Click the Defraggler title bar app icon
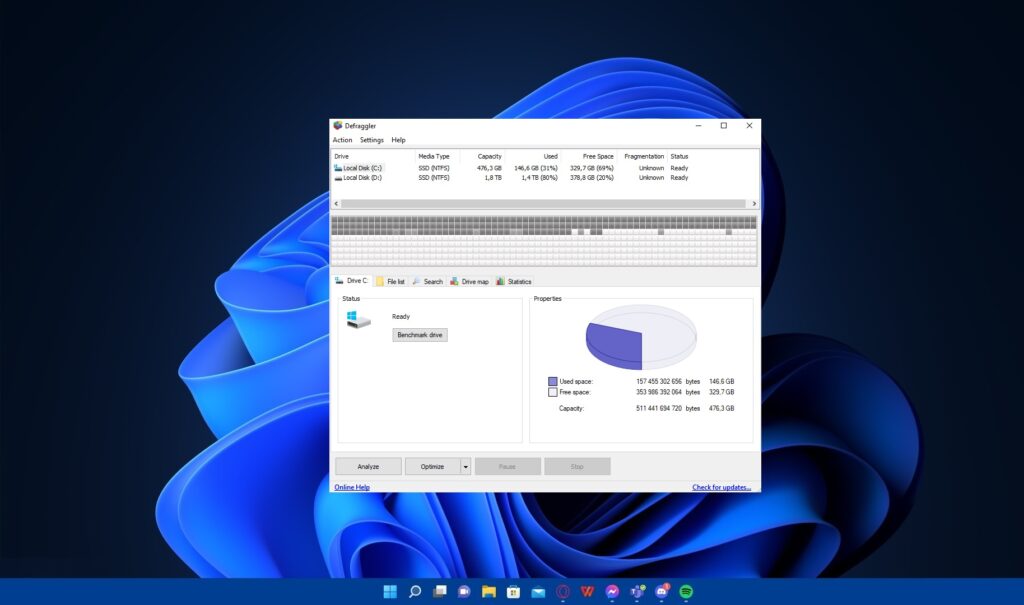The height and width of the screenshot is (605, 1024). 338,125
